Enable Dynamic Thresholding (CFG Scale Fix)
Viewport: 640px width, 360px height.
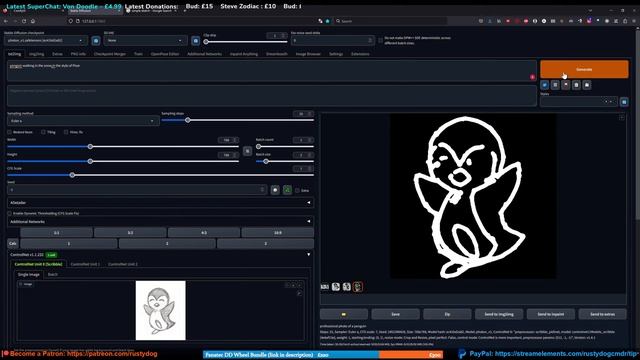coord(9,213)
